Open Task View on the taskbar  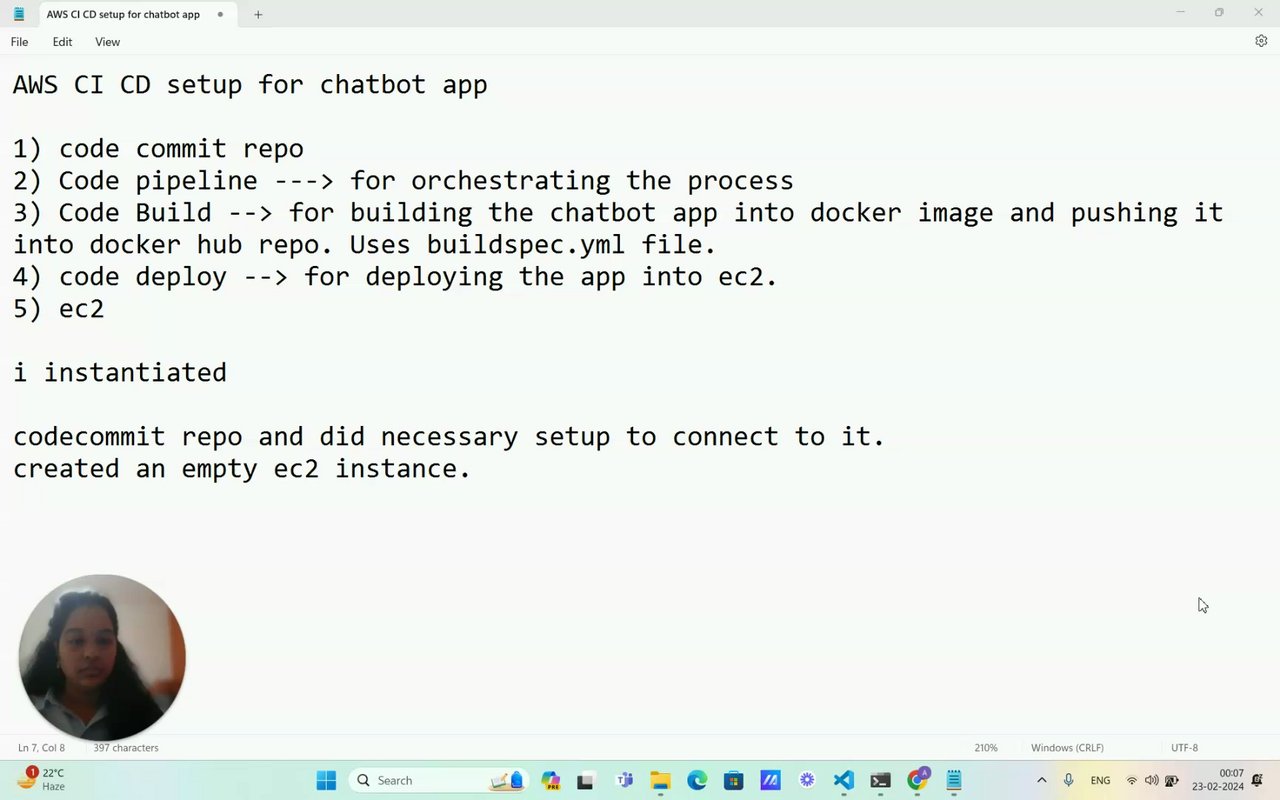tap(586, 780)
